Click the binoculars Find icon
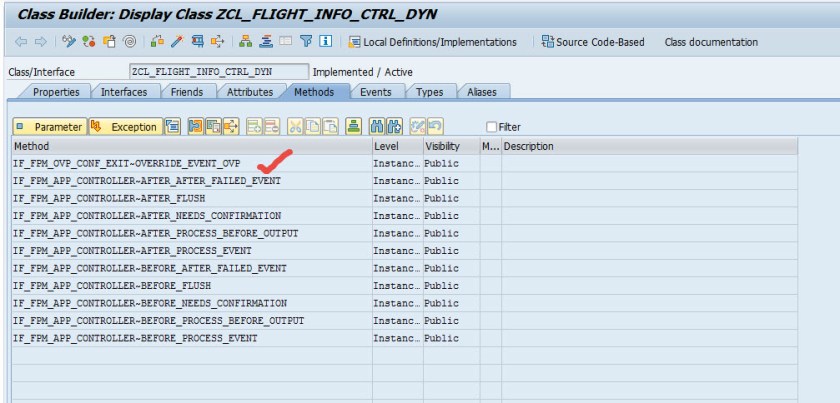The height and width of the screenshot is (403, 840). tap(377, 127)
